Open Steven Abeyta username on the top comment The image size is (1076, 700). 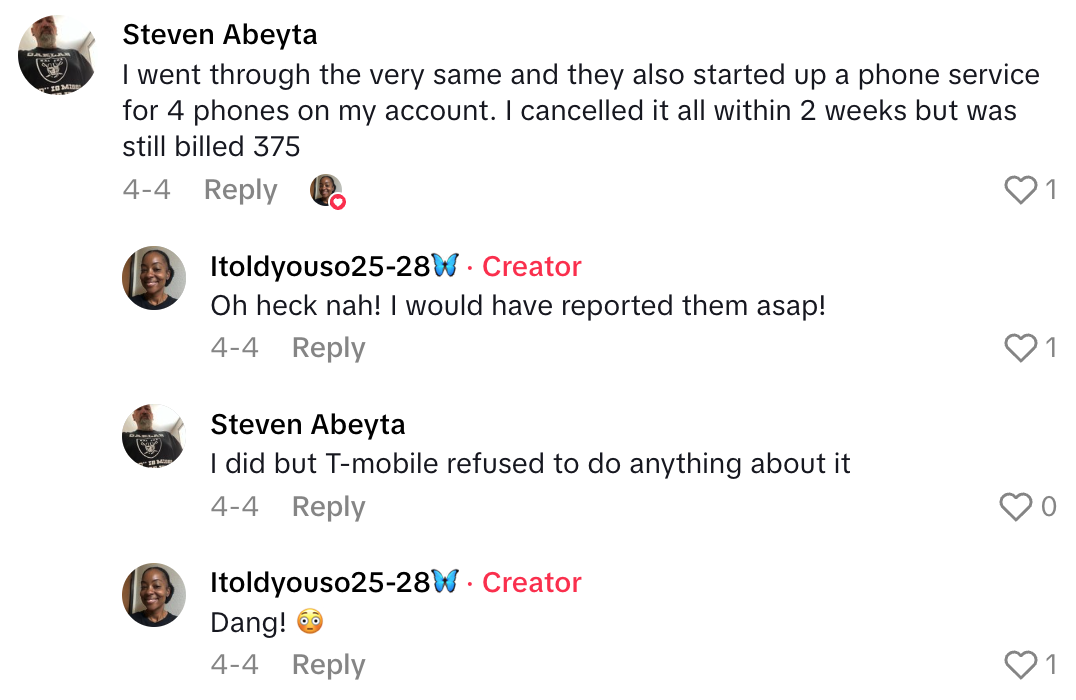tap(220, 35)
